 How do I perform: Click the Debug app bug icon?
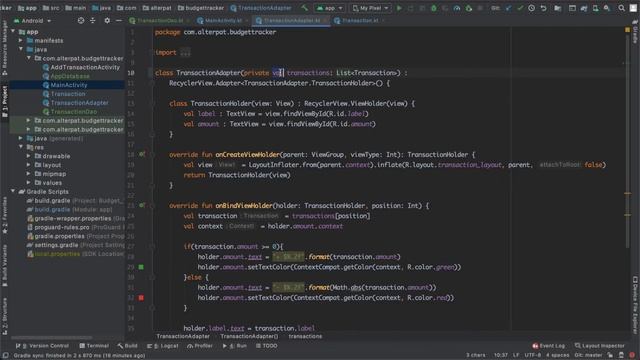tap(433, 8)
